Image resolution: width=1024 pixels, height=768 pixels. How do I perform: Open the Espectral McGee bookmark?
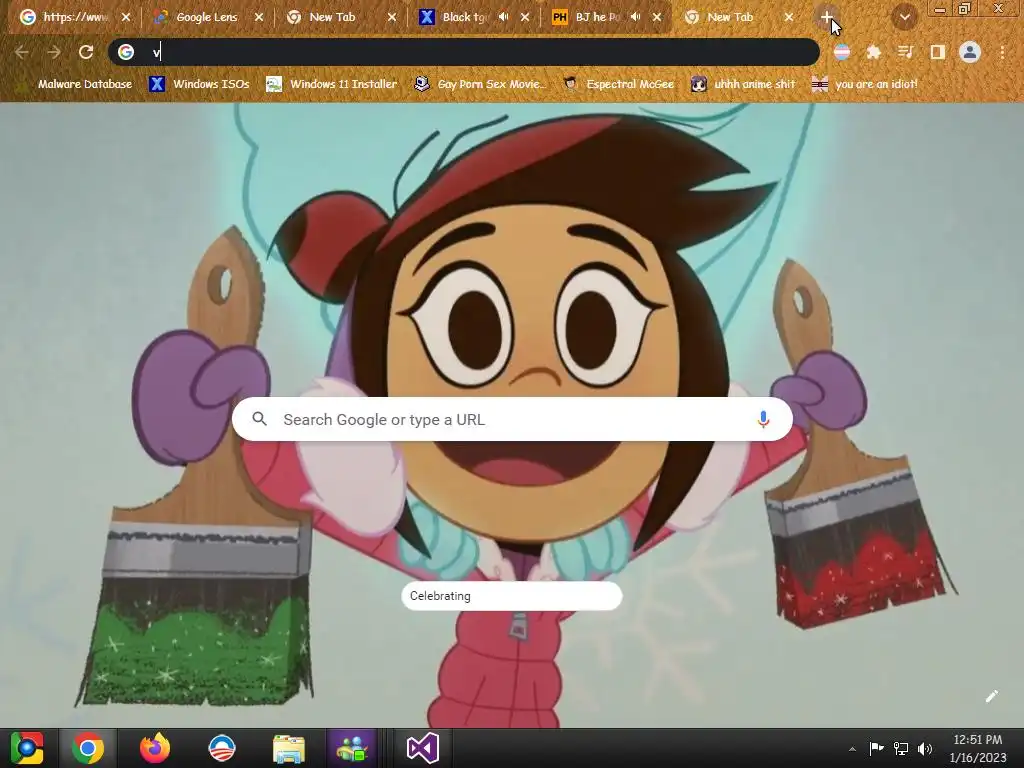click(619, 84)
